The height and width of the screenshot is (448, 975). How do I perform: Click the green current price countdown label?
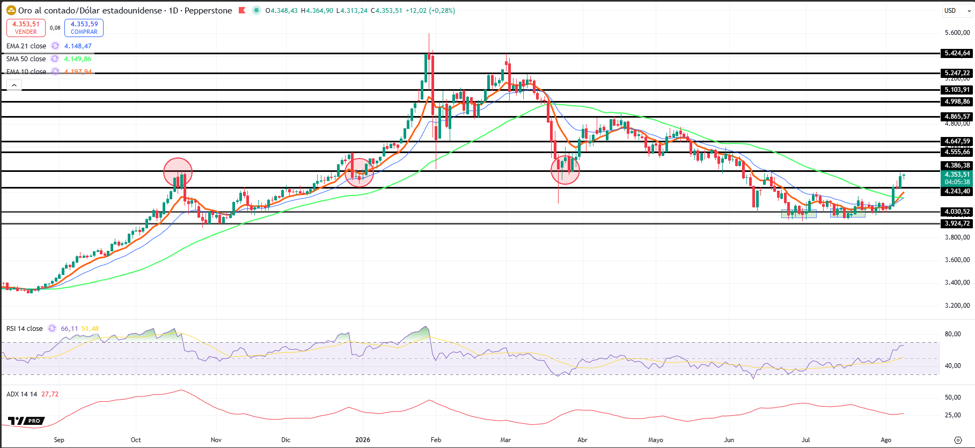(956, 179)
